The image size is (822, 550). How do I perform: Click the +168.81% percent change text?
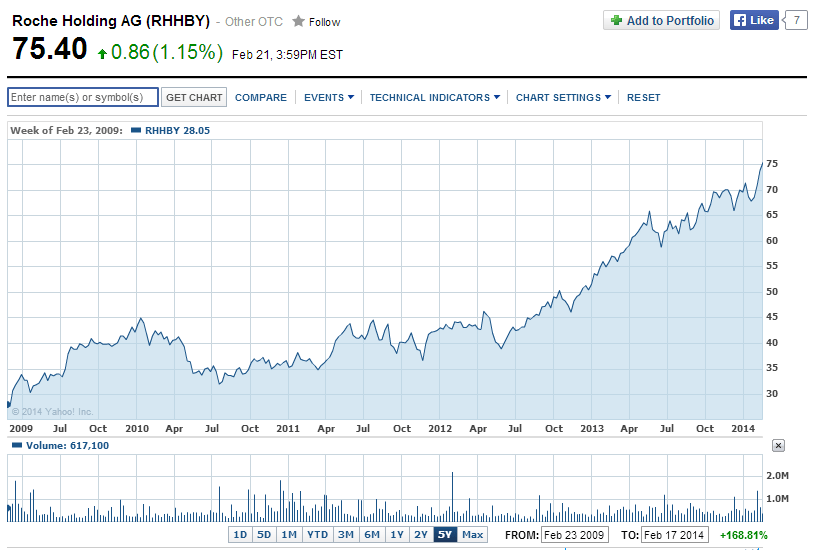pyautogui.click(x=743, y=535)
